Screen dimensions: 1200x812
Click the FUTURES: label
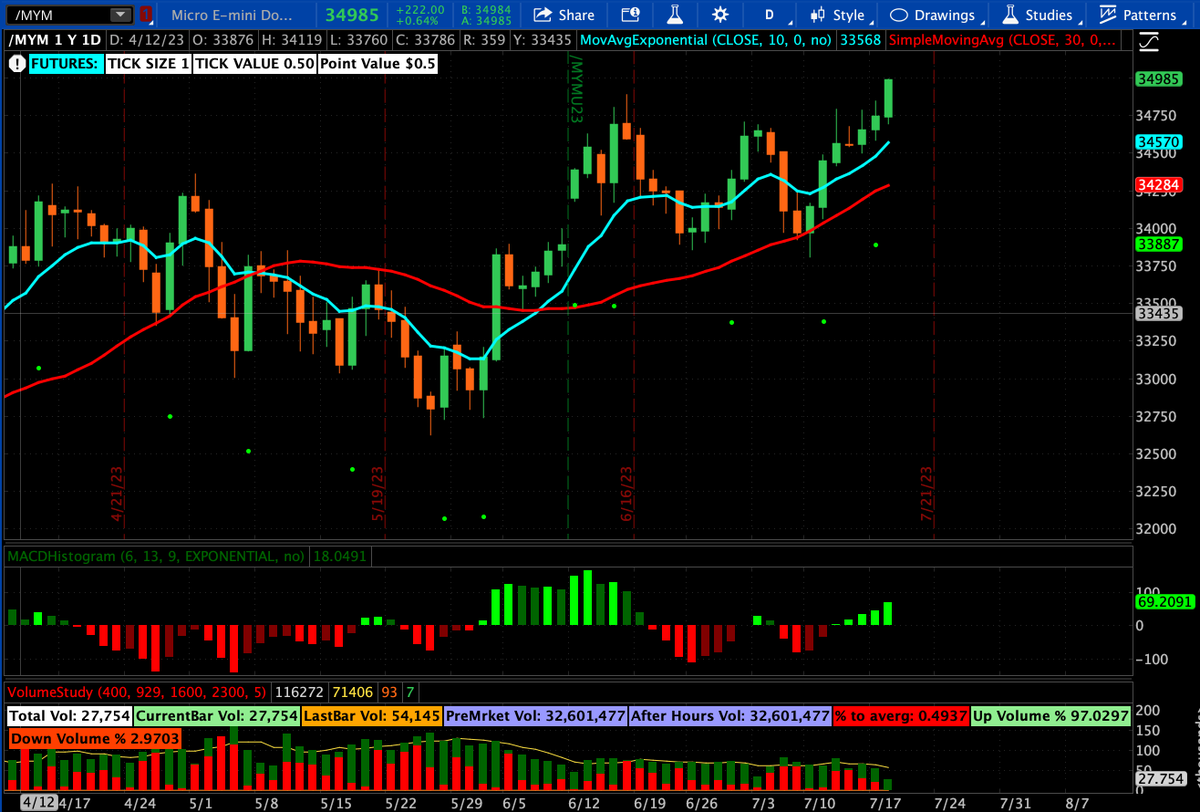65,62
